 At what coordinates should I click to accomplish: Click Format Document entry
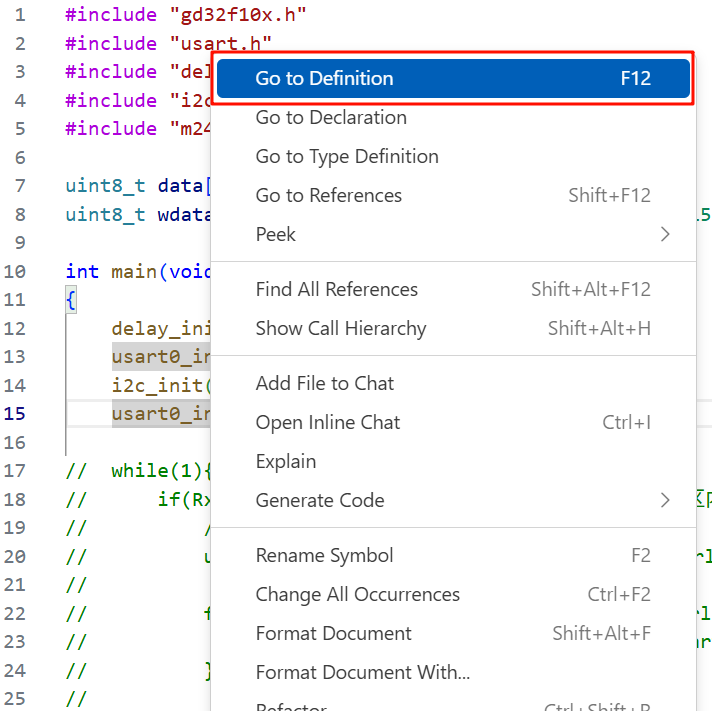tap(453, 634)
